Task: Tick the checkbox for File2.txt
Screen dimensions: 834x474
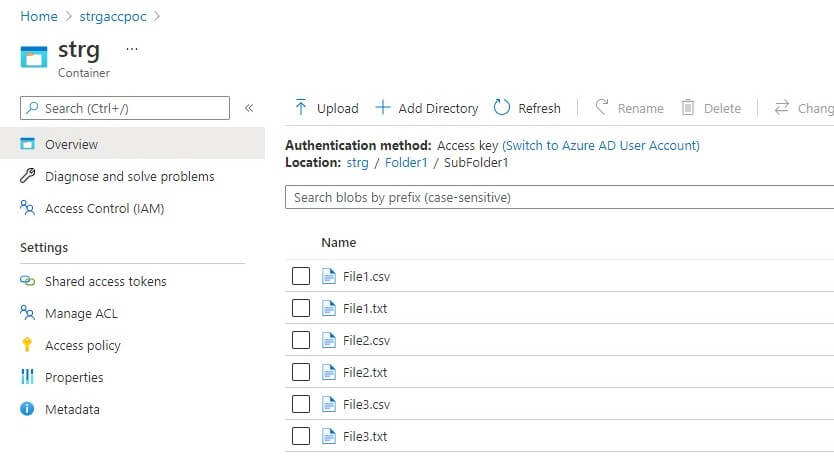Action: (x=301, y=372)
